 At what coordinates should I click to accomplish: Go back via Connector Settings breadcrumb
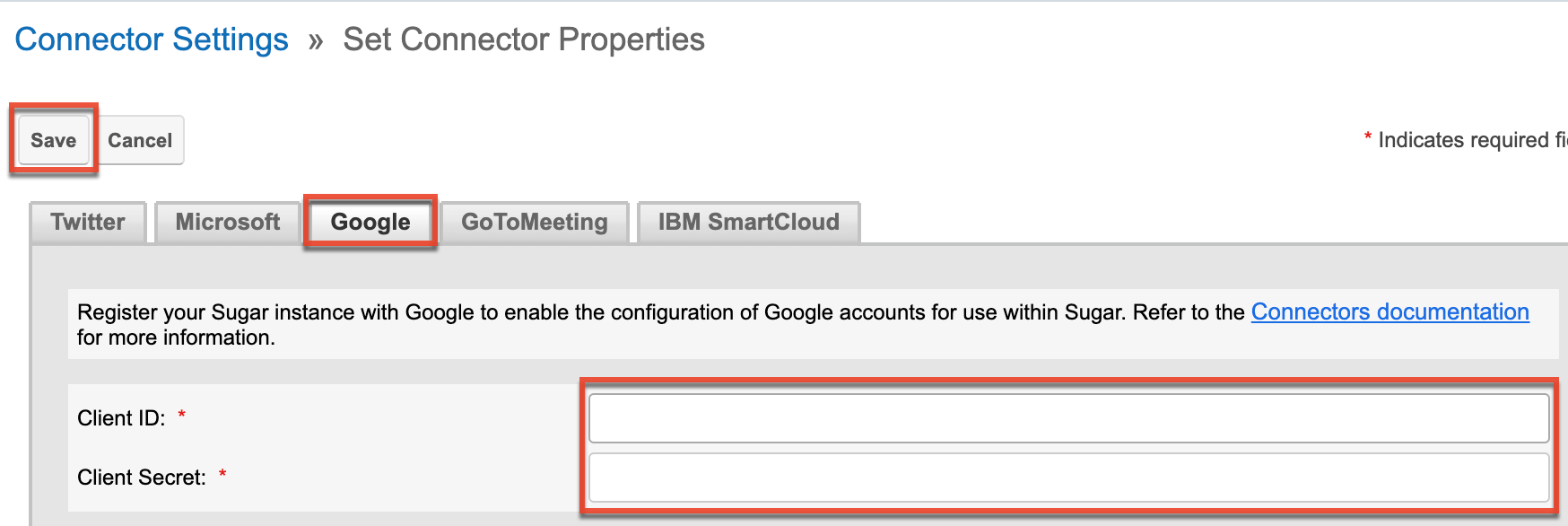click(152, 39)
